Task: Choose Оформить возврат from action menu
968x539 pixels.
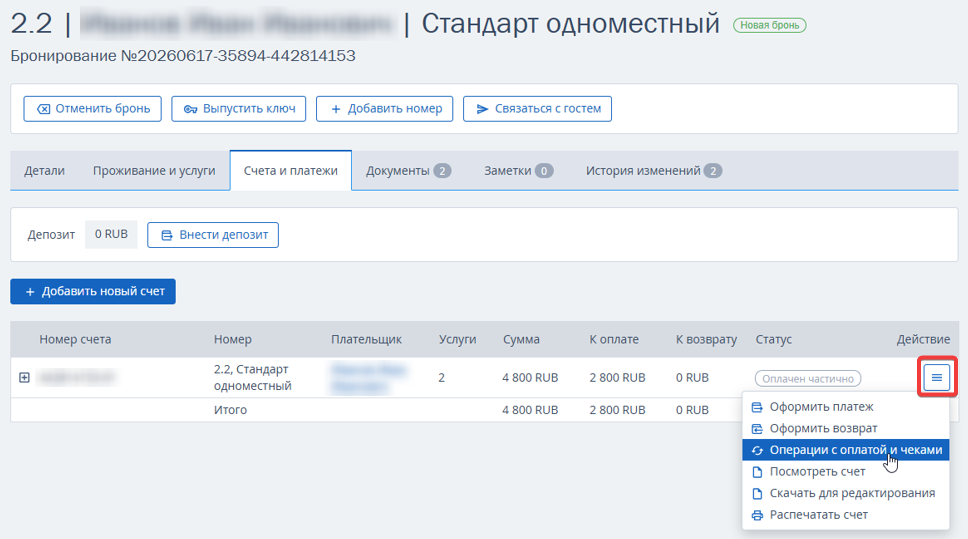Action: point(846,428)
